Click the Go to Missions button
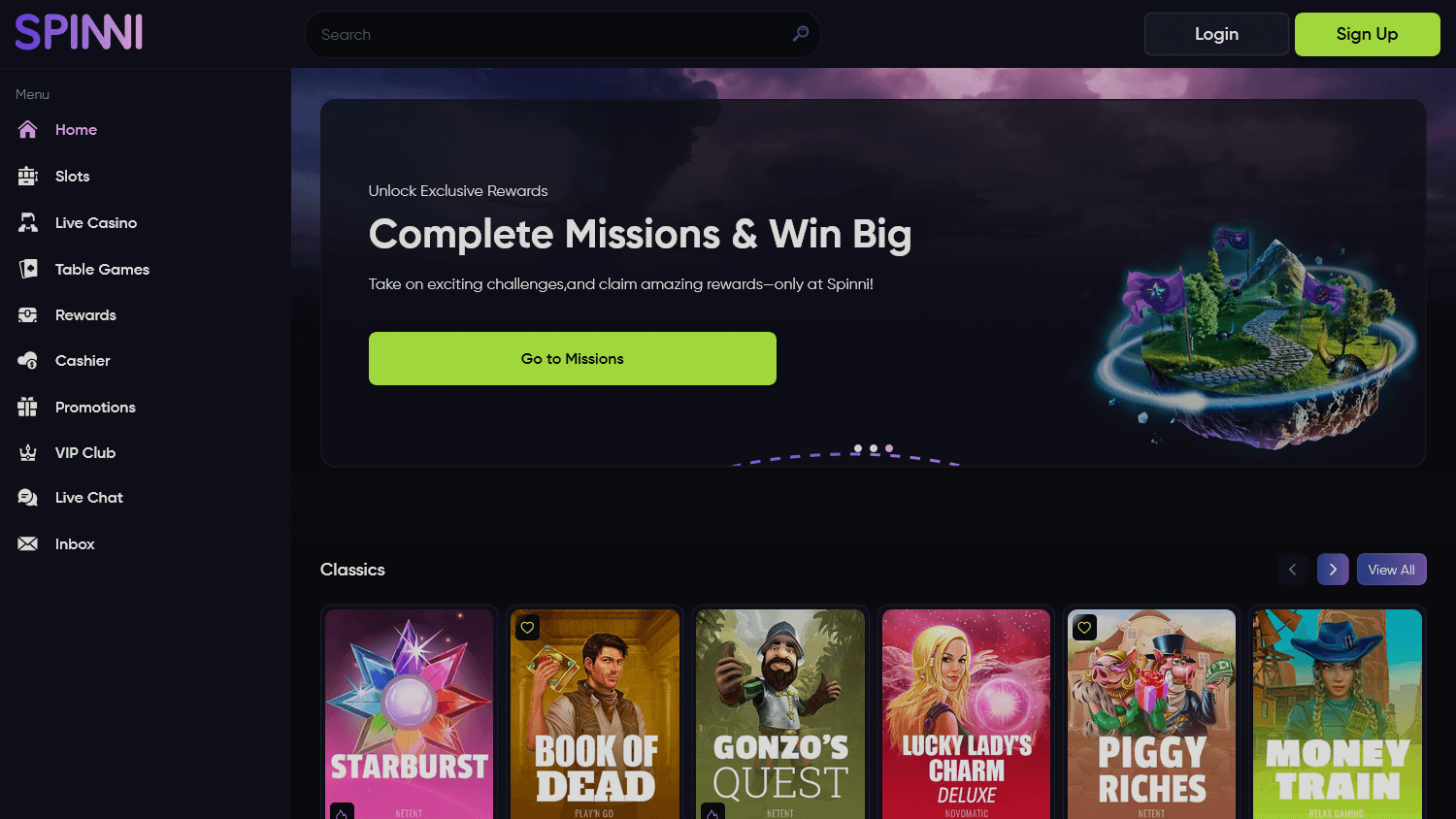1456x819 pixels. point(573,358)
